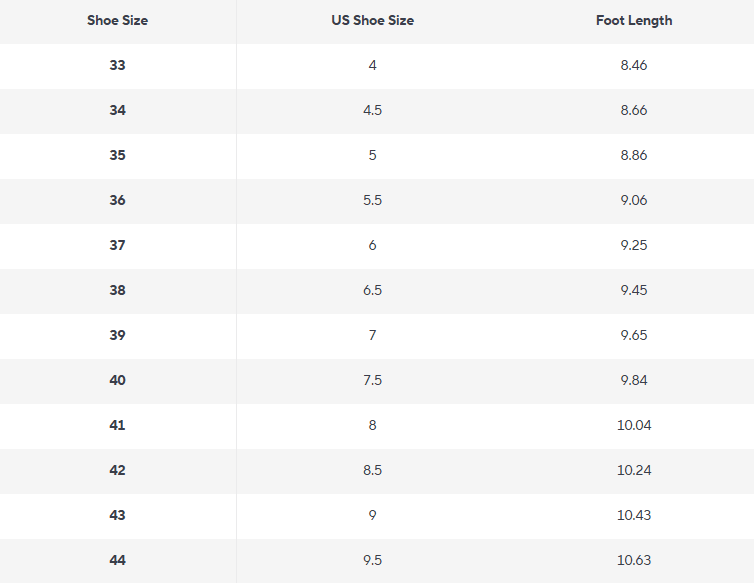The width and height of the screenshot is (754, 583).
Task: Click US shoe size 7.5 value
Action: click(x=373, y=380)
